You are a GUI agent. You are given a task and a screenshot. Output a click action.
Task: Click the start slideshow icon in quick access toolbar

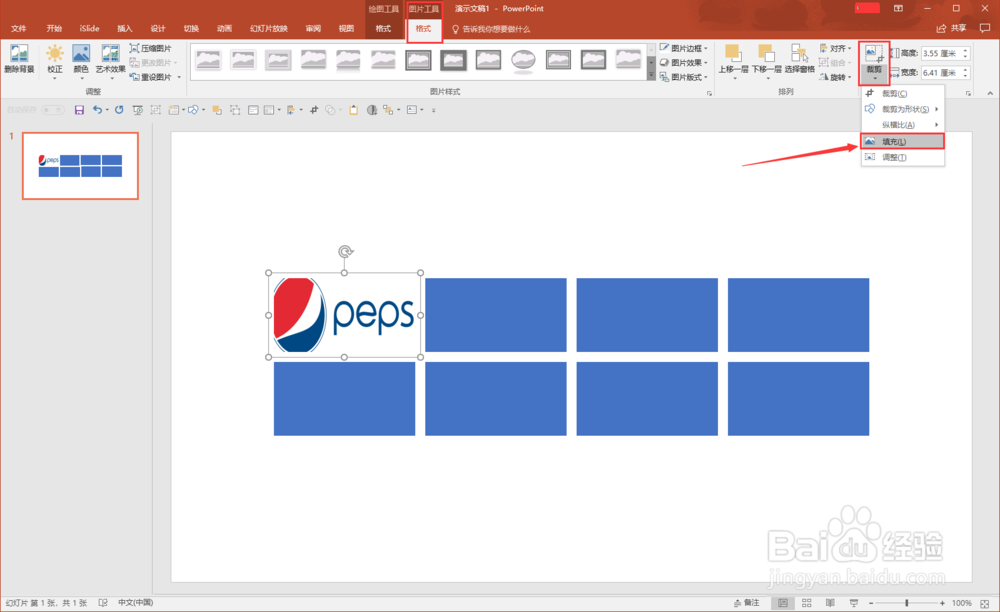click(x=137, y=110)
